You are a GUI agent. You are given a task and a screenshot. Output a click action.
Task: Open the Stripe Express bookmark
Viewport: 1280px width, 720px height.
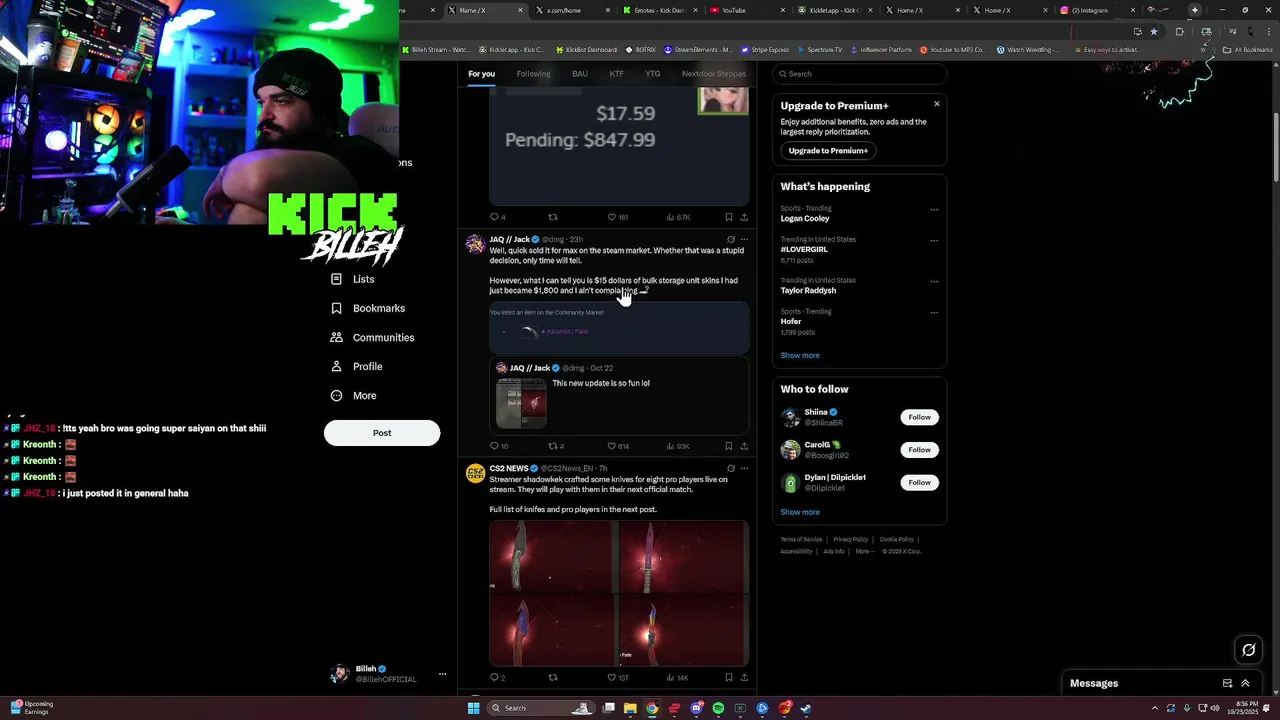(x=765, y=49)
